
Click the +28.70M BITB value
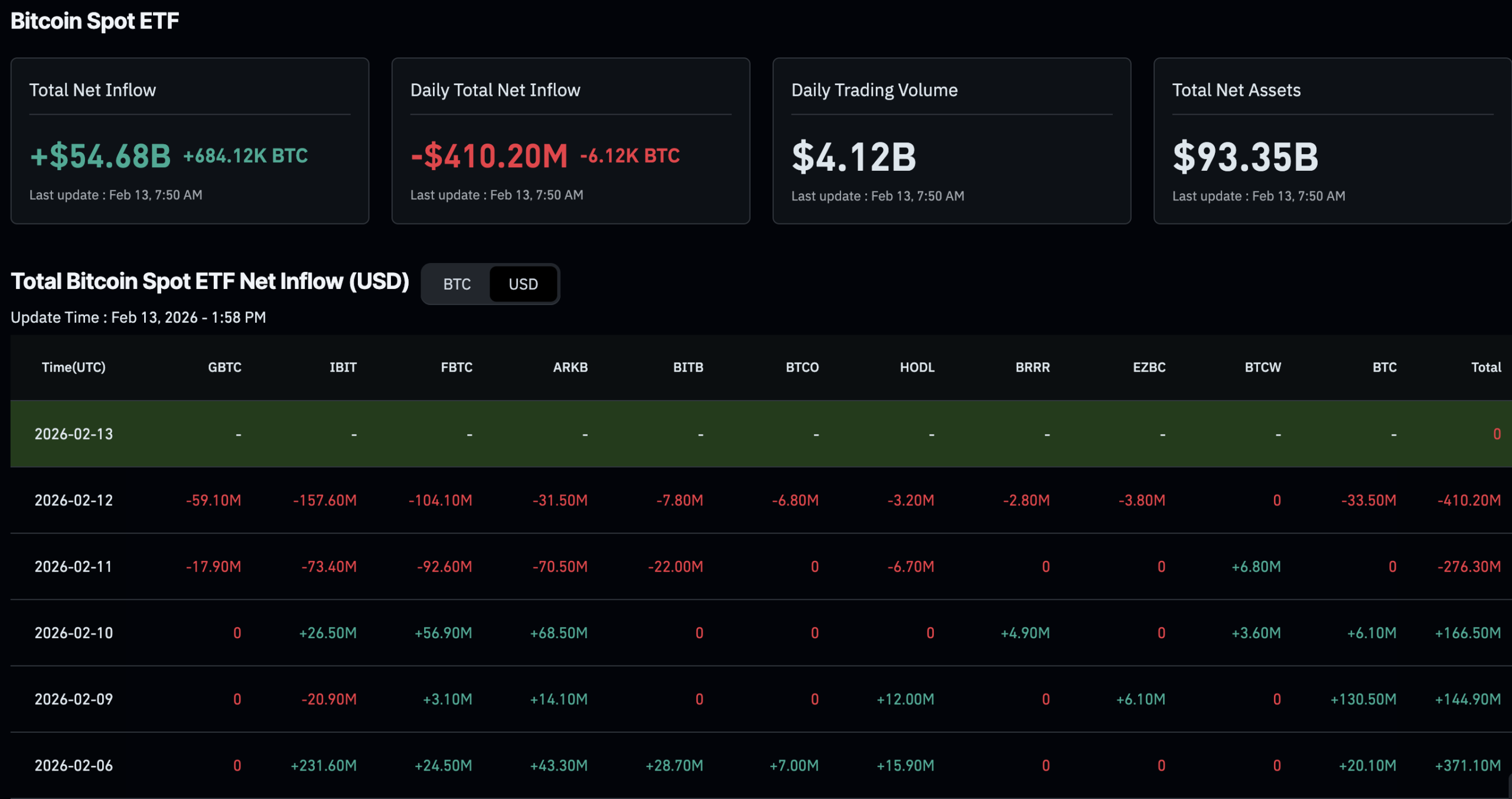pyautogui.click(x=674, y=765)
